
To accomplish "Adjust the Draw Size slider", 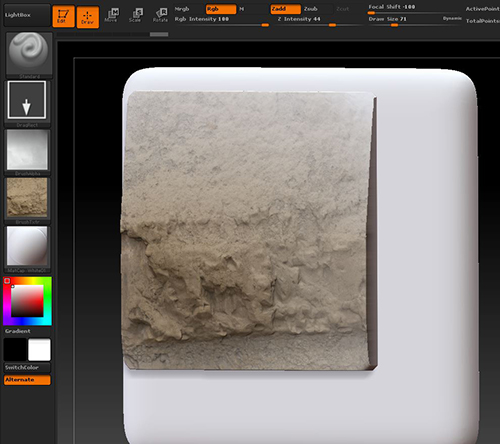I will (x=404, y=21).
